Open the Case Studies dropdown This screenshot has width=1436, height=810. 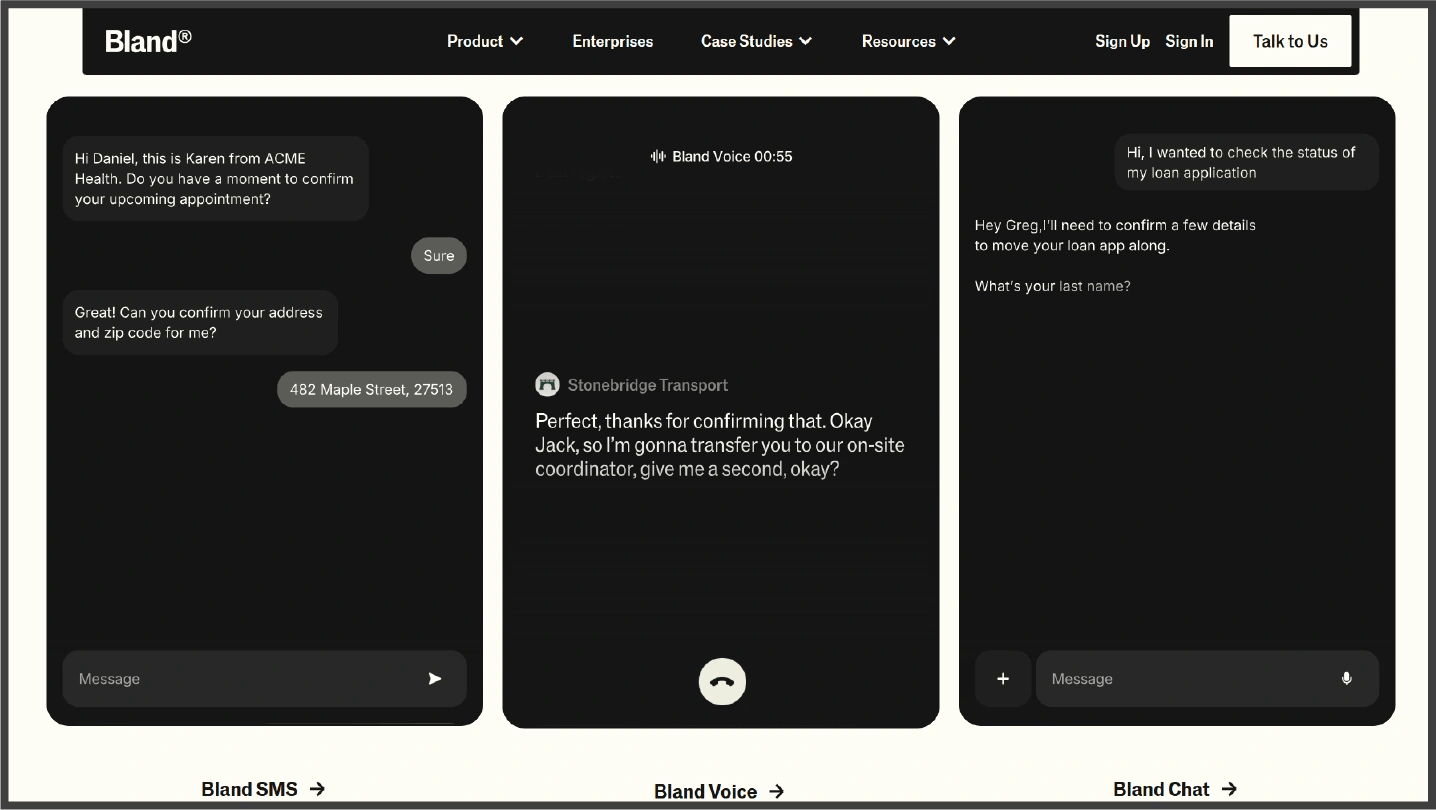756,41
